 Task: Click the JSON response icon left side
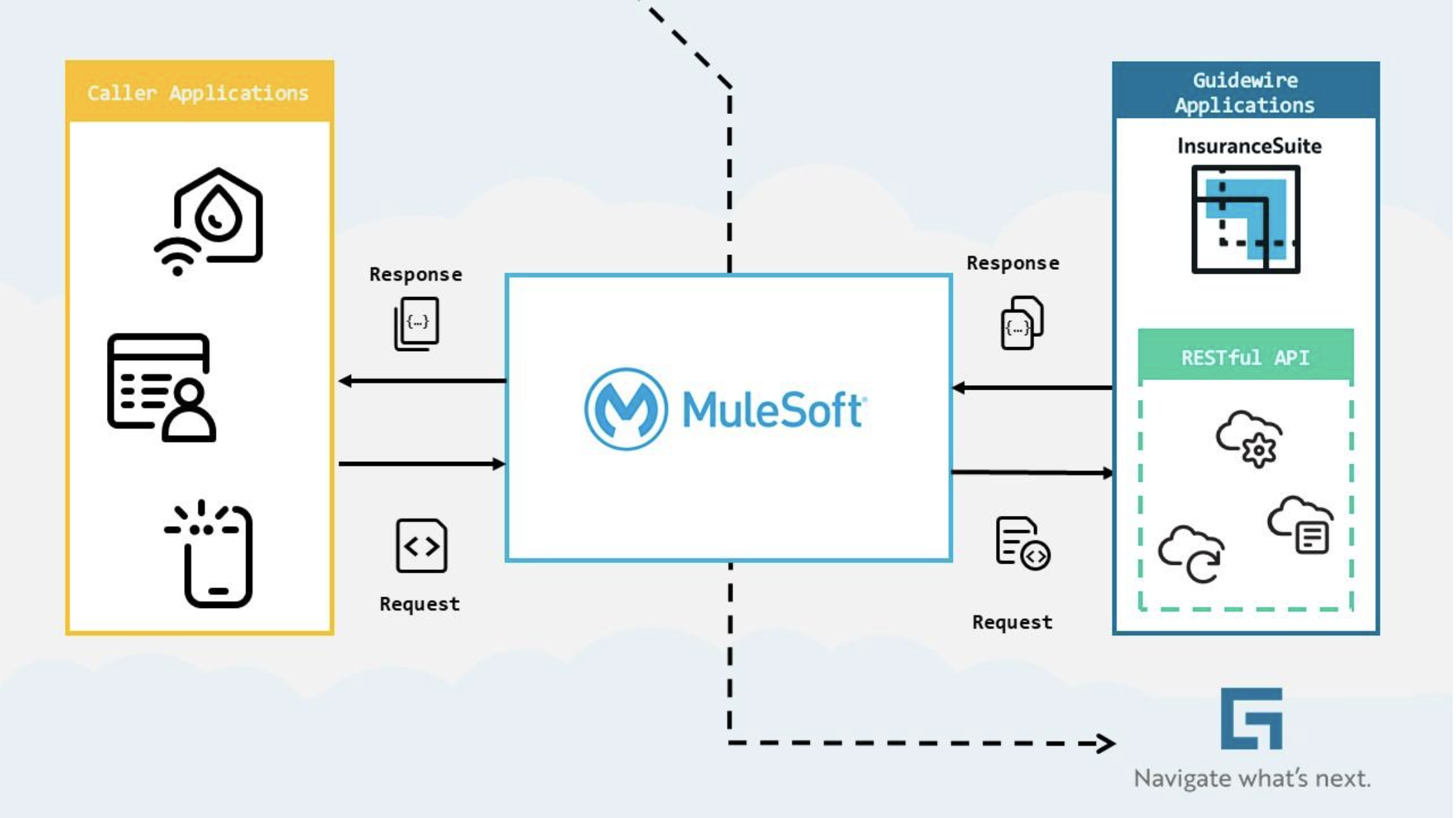pos(418,322)
